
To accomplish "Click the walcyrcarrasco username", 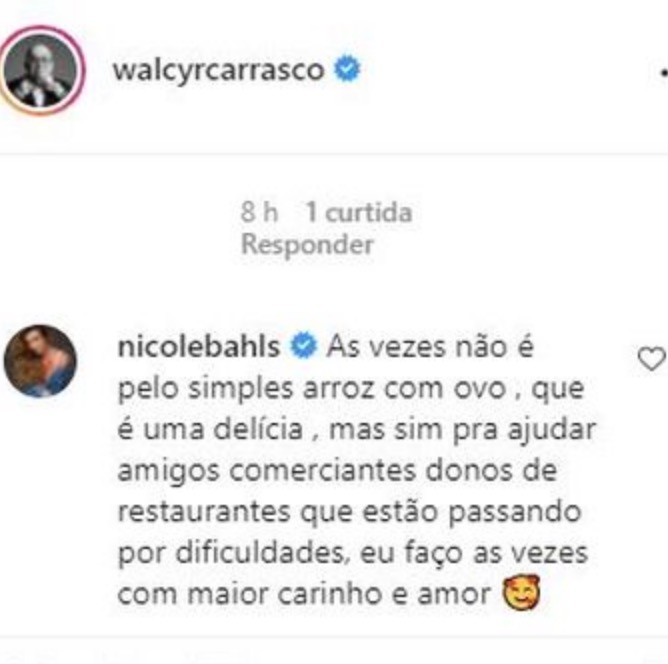I will 219,69.
